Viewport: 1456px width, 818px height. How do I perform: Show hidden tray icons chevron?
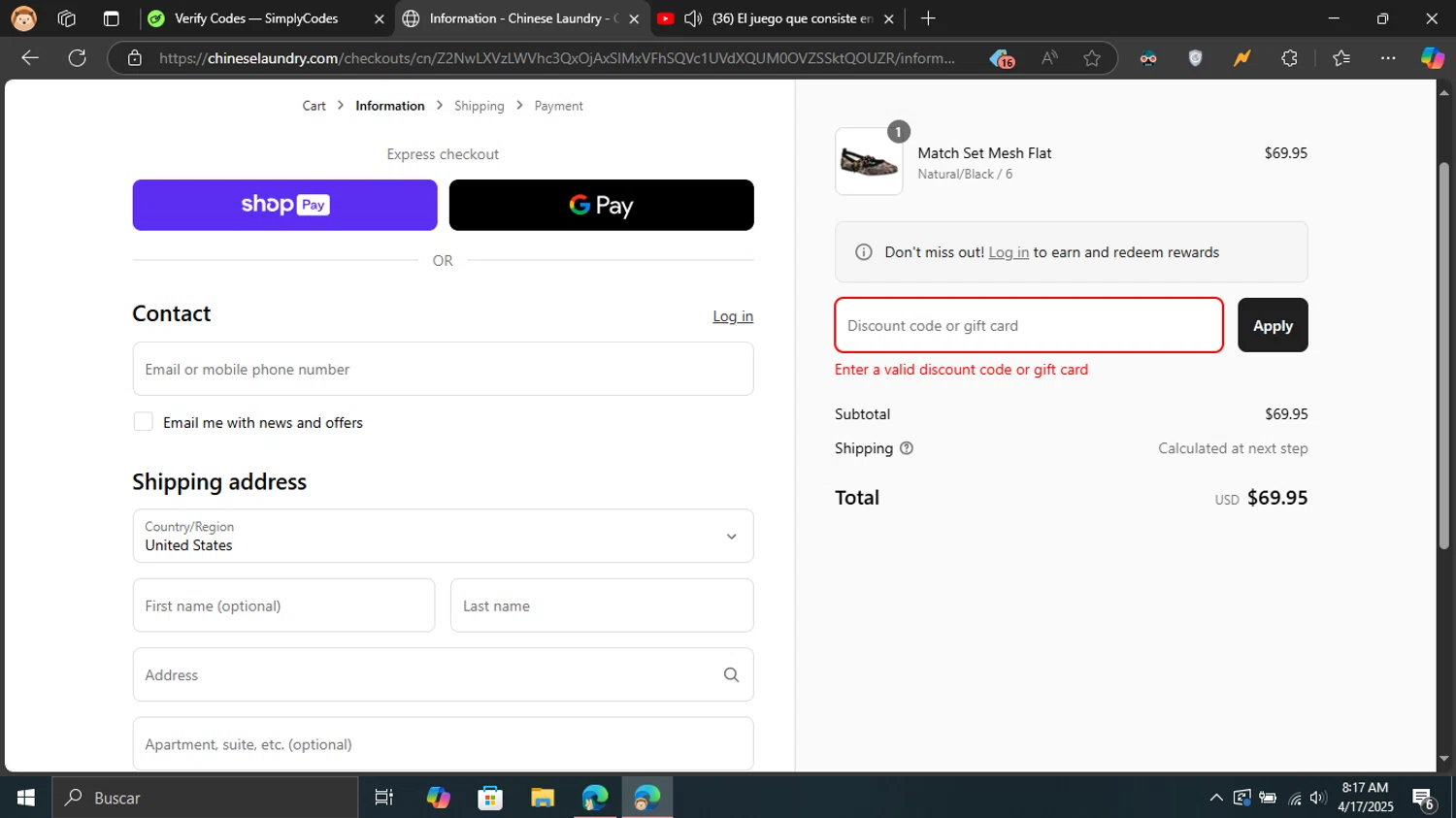pos(1215,798)
